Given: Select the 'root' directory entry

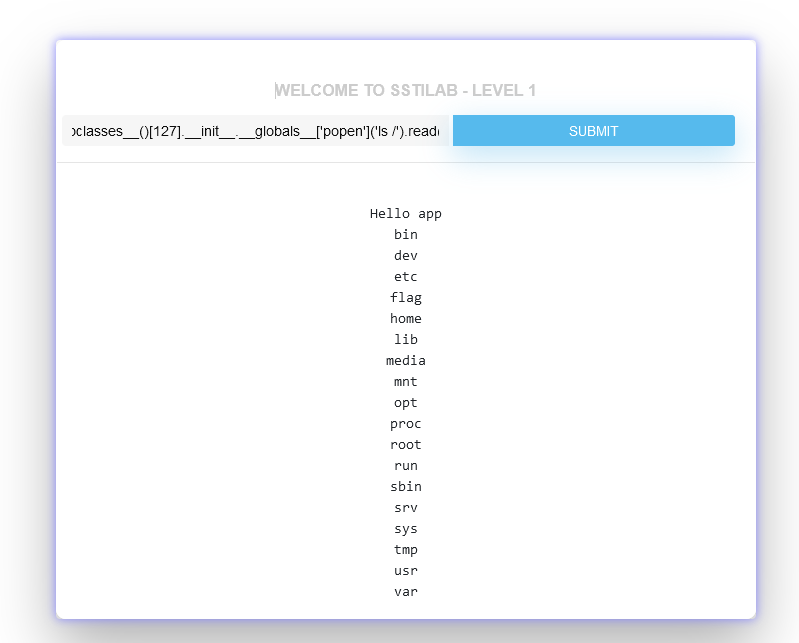Looking at the screenshot, I should 406,444.
